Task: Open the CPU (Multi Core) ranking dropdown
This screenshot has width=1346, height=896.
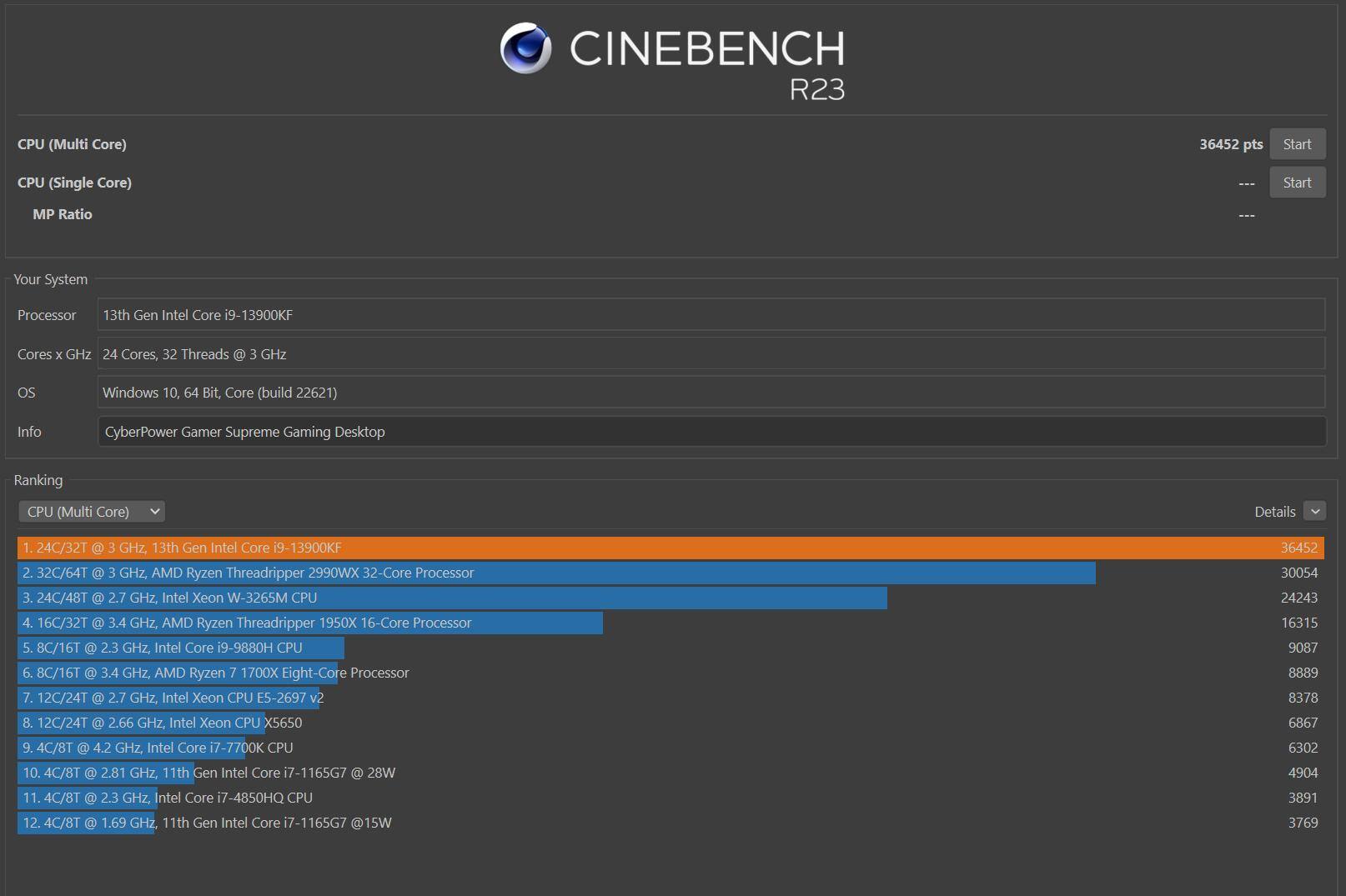Action: click(x=92, y=512)
